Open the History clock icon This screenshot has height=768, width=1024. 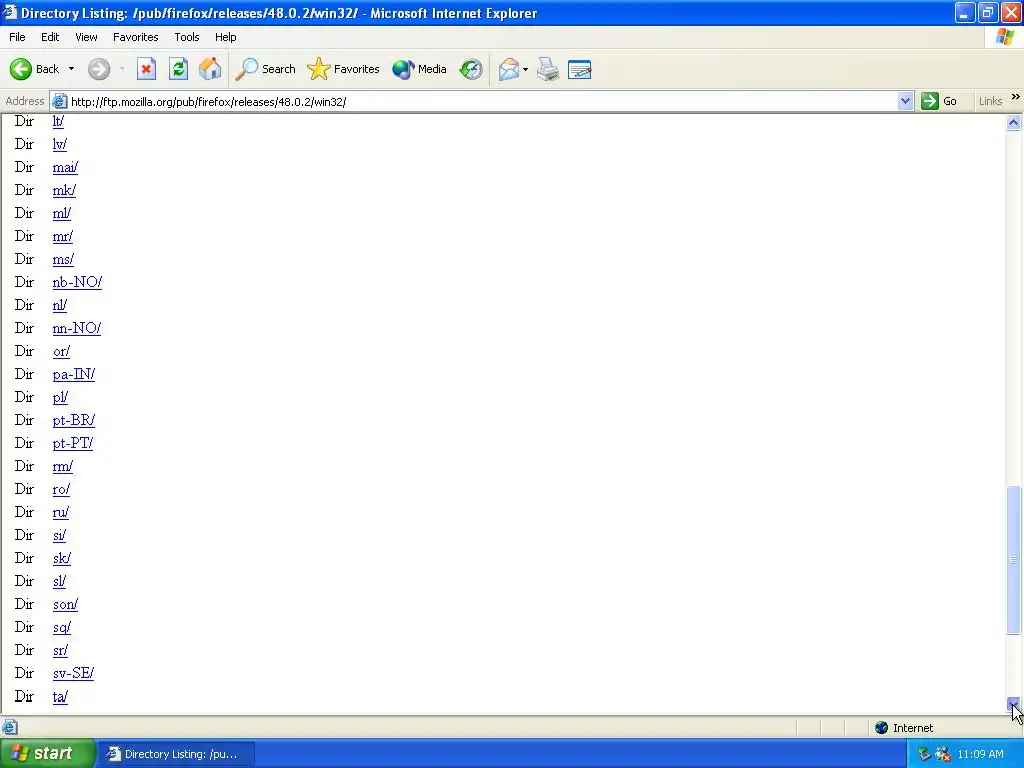471,69
